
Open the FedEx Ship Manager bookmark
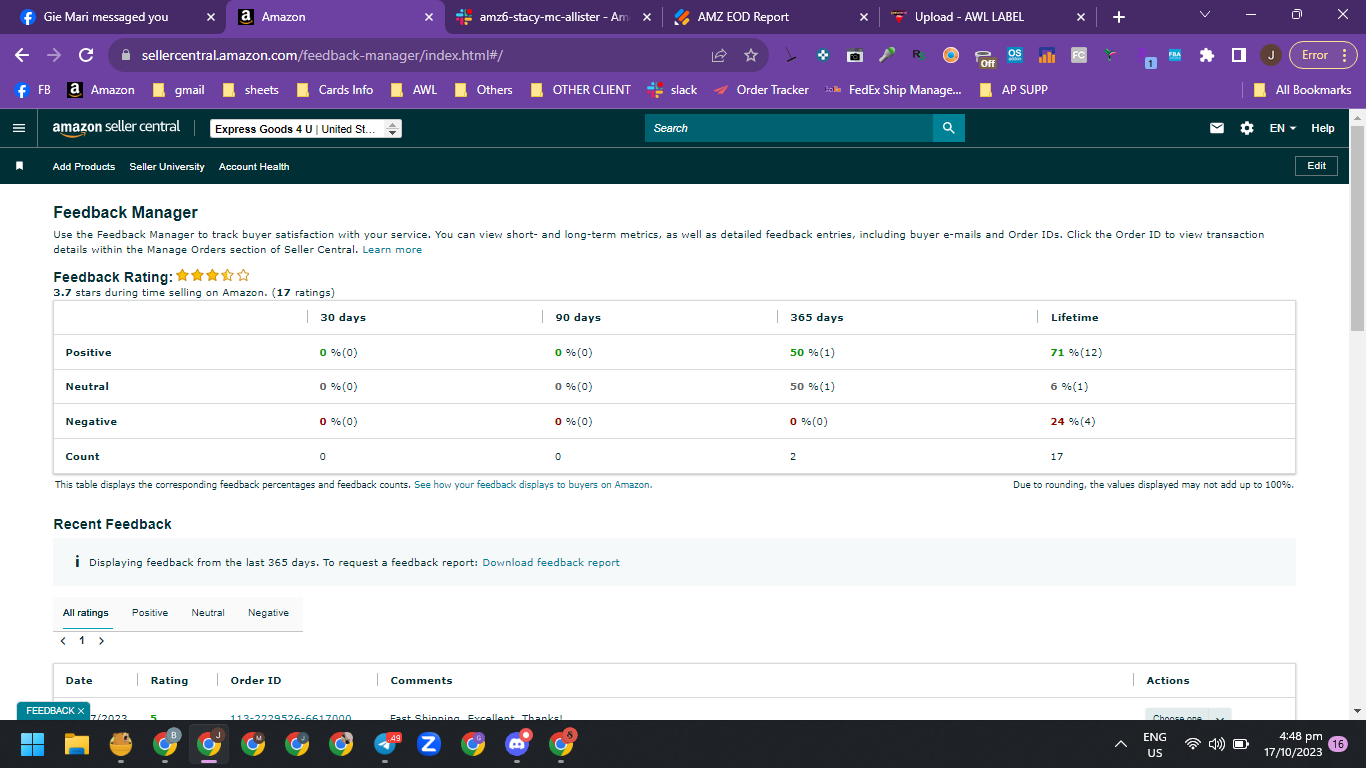893,90
